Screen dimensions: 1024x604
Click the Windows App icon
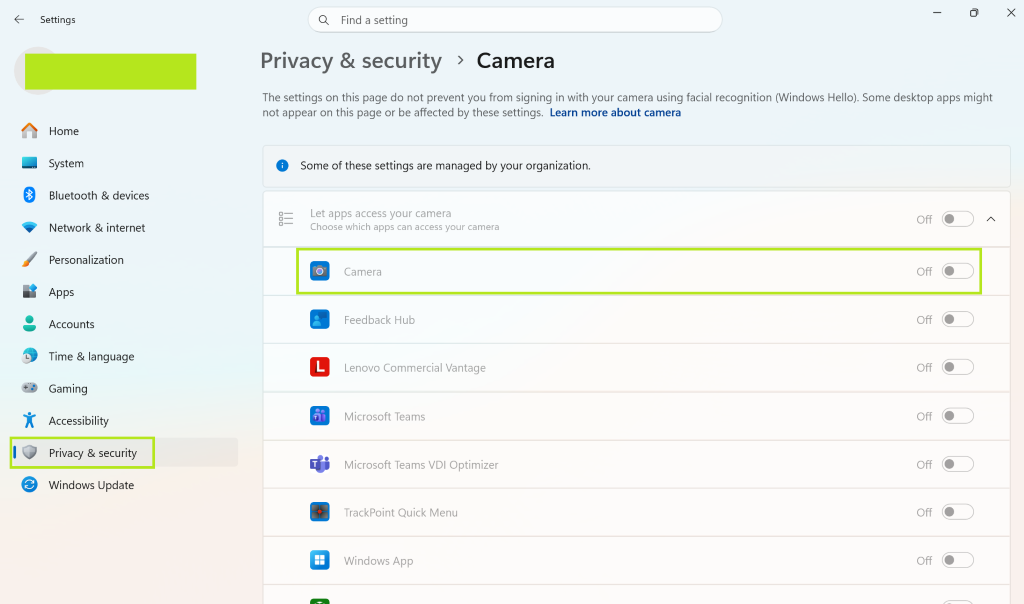(319, 560)
